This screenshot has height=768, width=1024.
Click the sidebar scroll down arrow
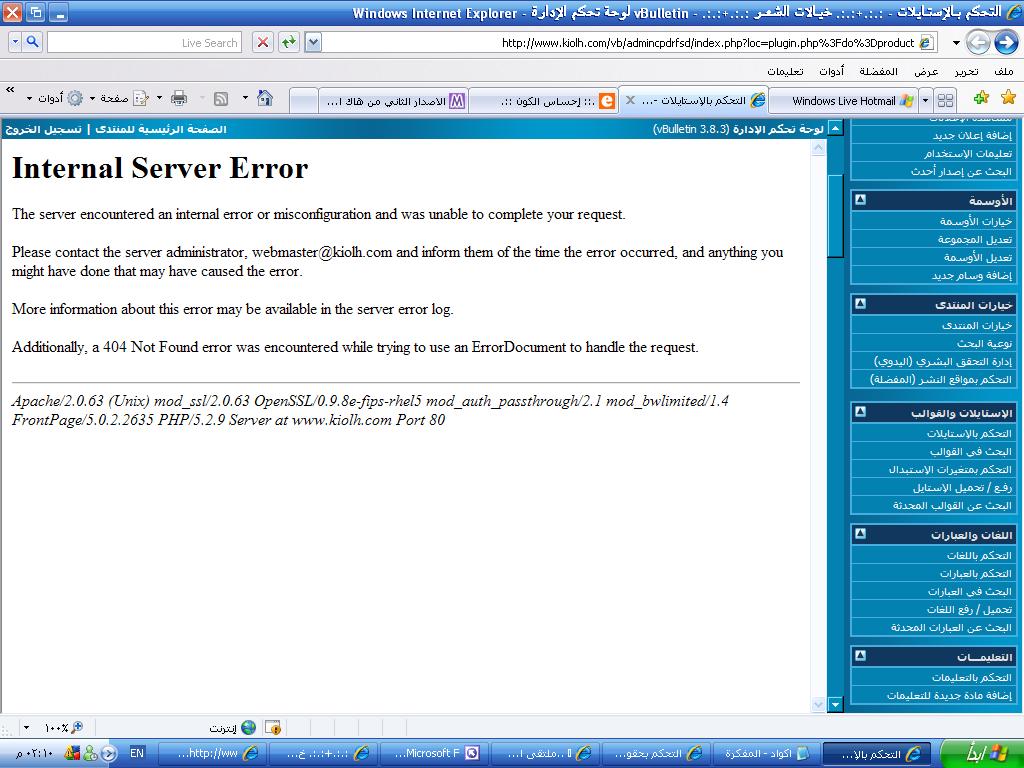point(835,704)
